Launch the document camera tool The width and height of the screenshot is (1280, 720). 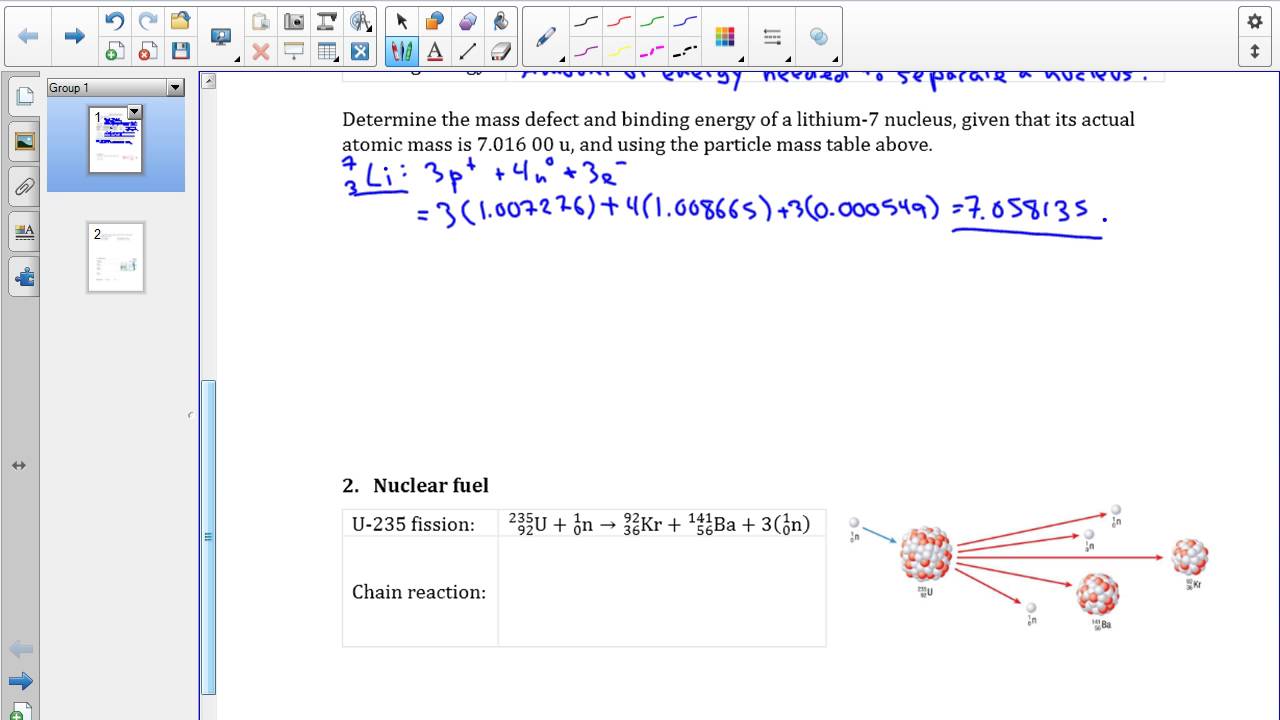(x=327, y=21)
